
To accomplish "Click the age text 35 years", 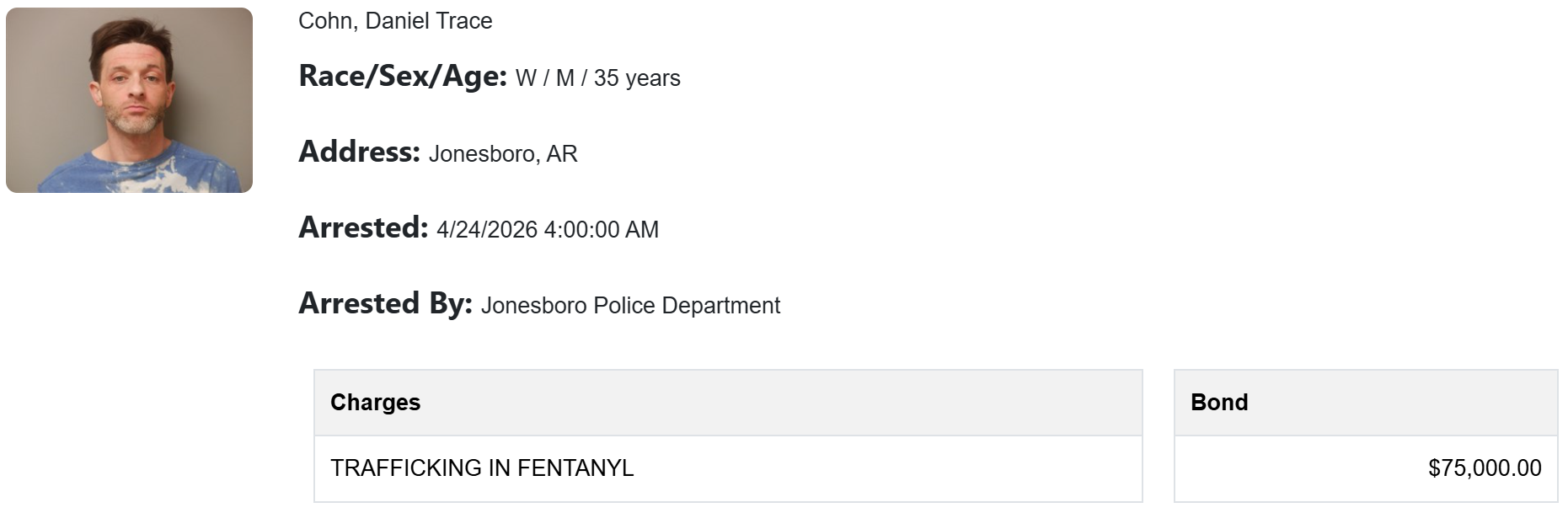I will click(x=637, y=78).
